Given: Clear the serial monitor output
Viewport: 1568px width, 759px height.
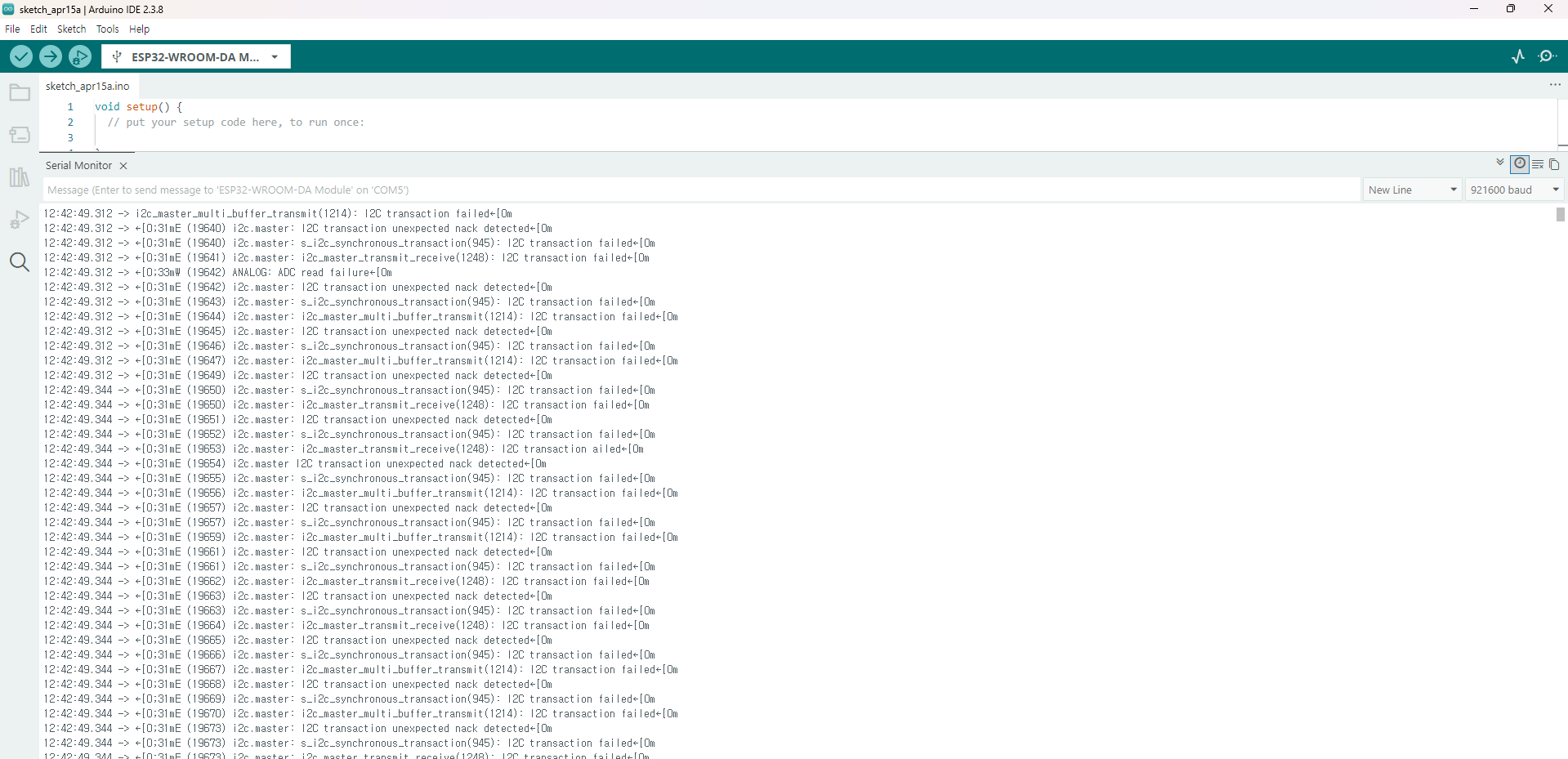Looking at the screenshot, I should click(1538, 164).
